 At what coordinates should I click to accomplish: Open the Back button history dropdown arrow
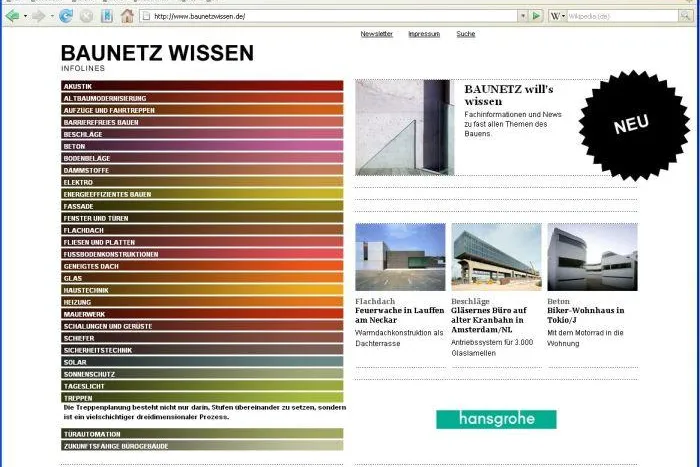(25, 16)
